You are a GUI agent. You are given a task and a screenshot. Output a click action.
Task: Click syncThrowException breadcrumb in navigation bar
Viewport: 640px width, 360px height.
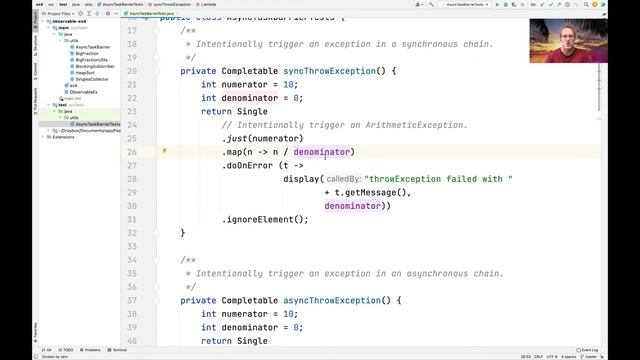(x=169, y=4)
